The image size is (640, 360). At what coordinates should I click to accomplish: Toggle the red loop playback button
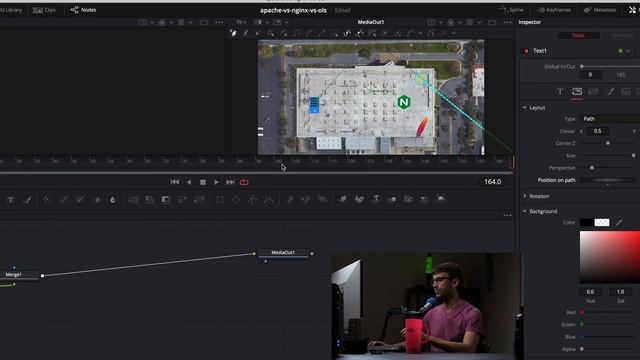point(244,182)
